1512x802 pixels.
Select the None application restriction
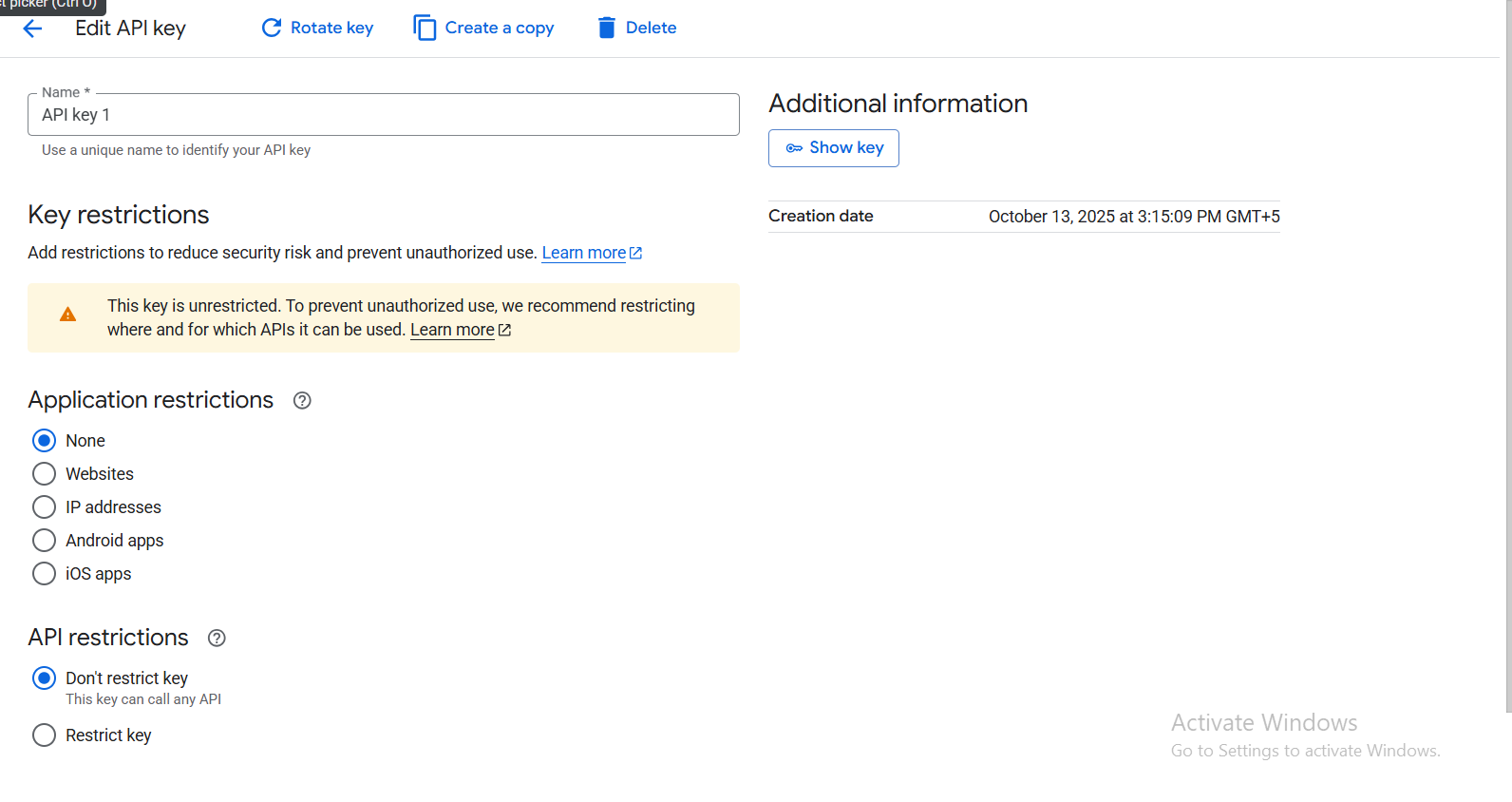click(45, 440)
